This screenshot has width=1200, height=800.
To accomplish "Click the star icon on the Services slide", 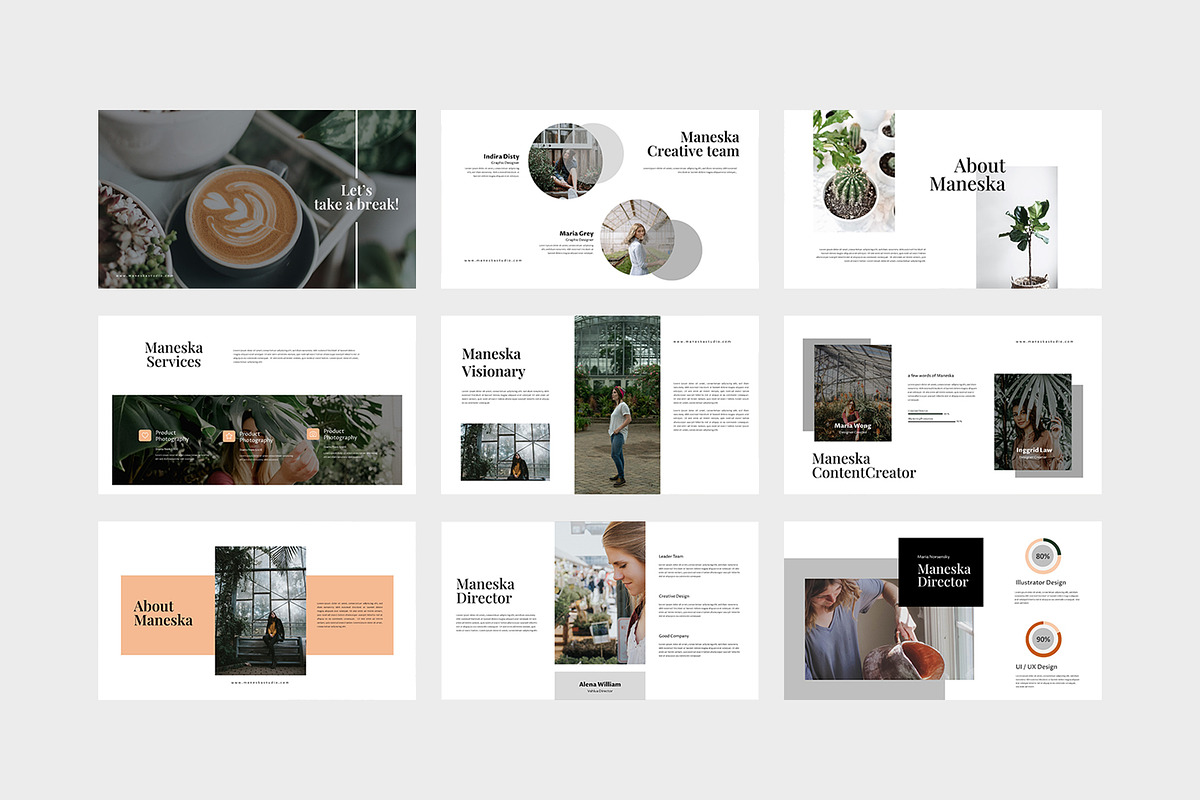I will pos(229,435).
